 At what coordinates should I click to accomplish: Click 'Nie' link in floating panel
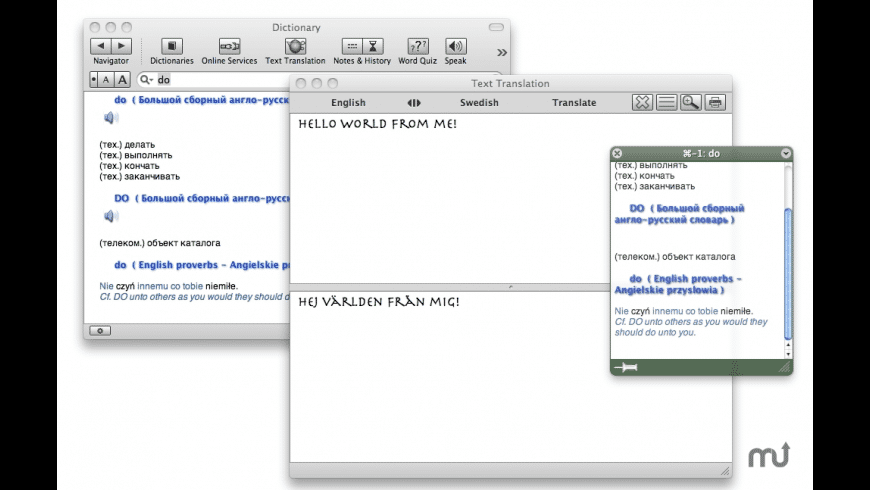[621, 311]
